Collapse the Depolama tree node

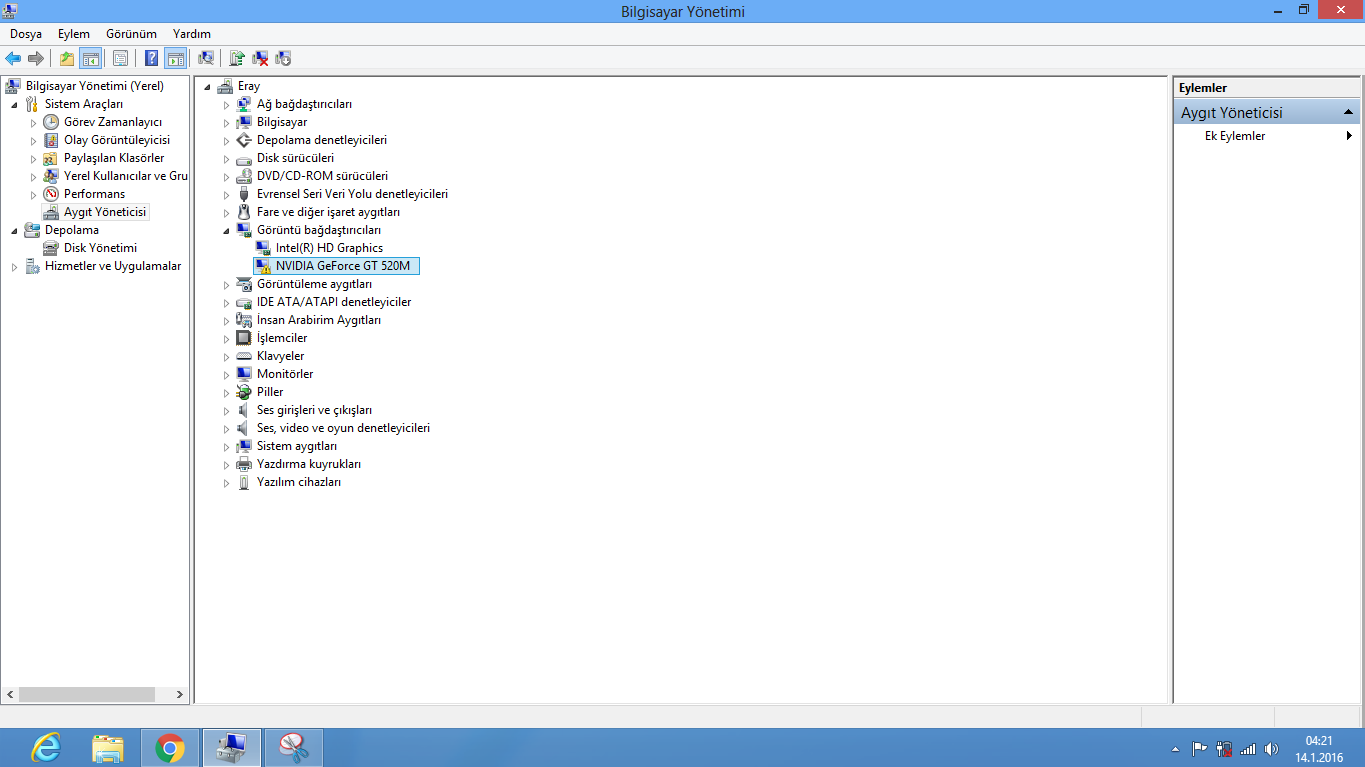14,231
